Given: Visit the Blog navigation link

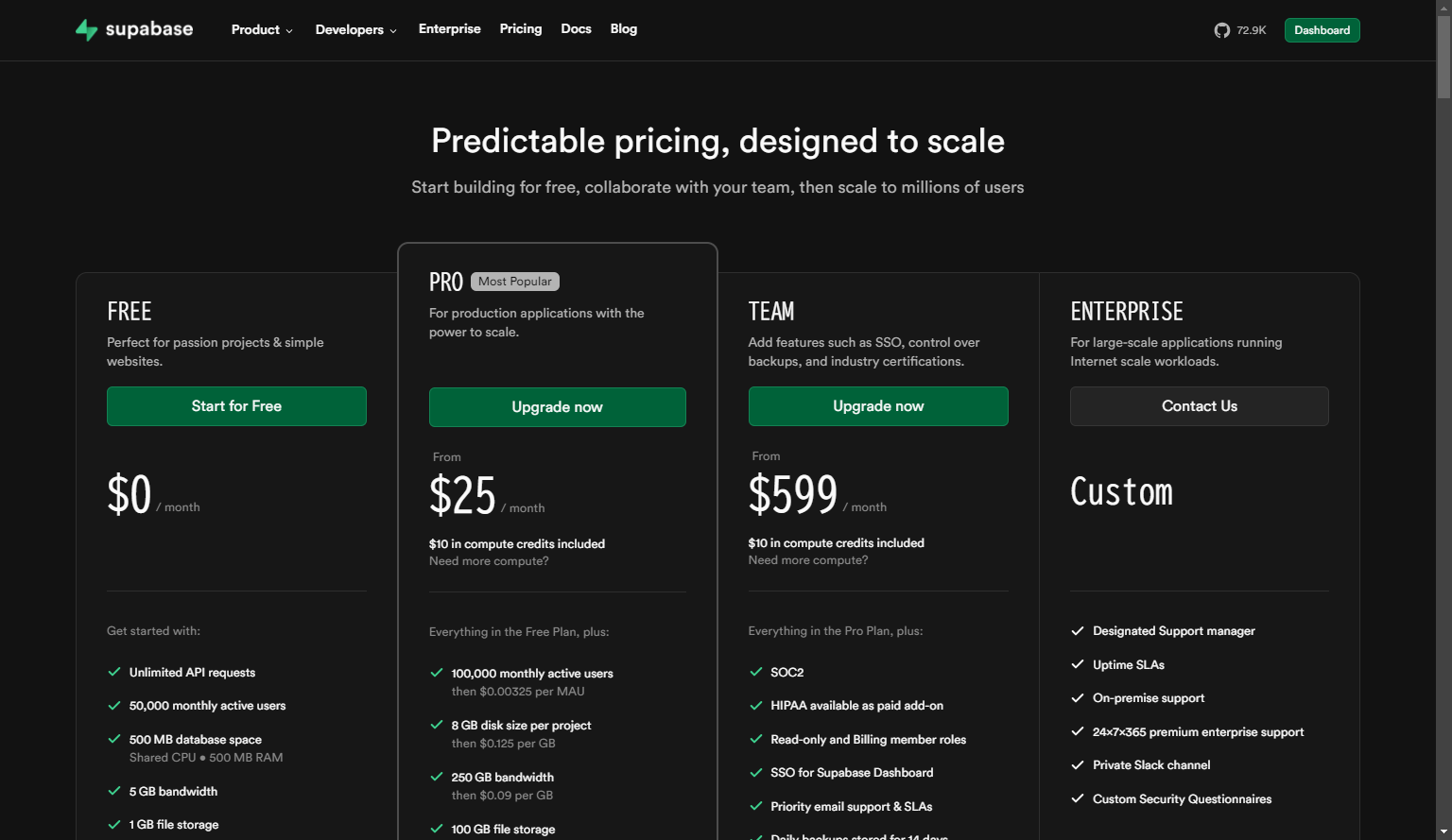Looking at the screenshot, I should pos(624,29).
